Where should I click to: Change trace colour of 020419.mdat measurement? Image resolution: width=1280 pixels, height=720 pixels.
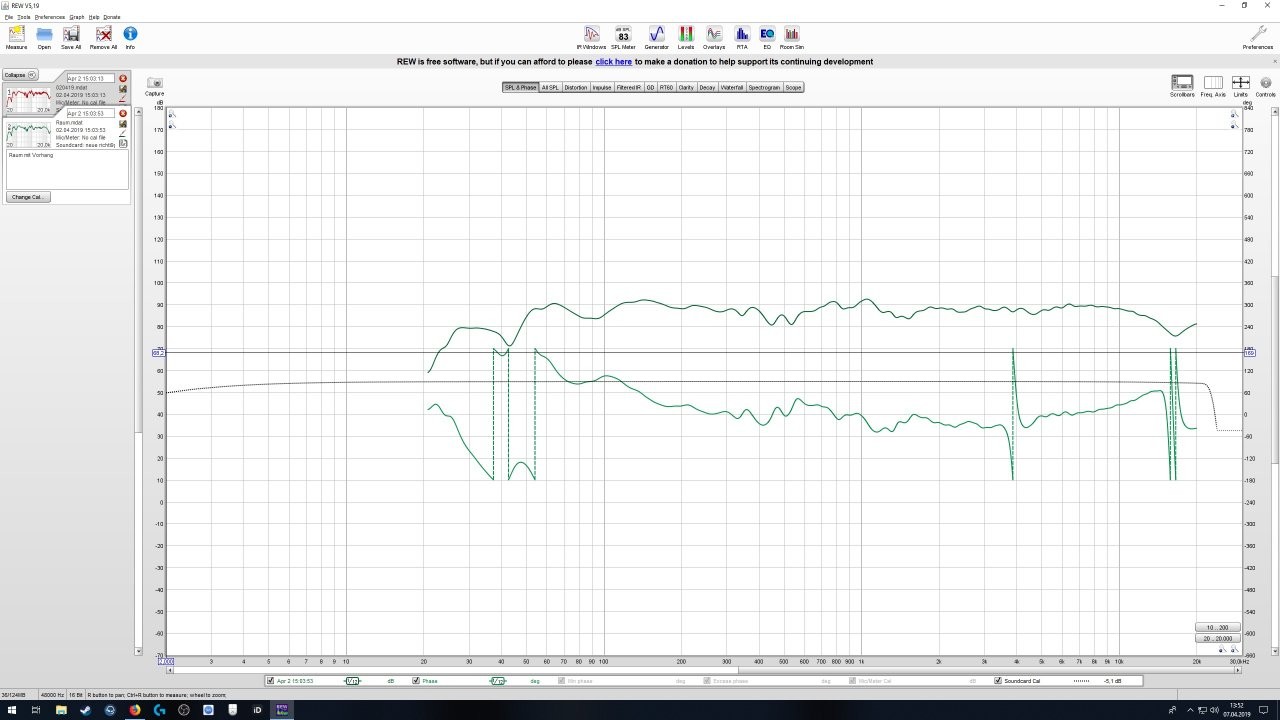(x=123, y=98)
